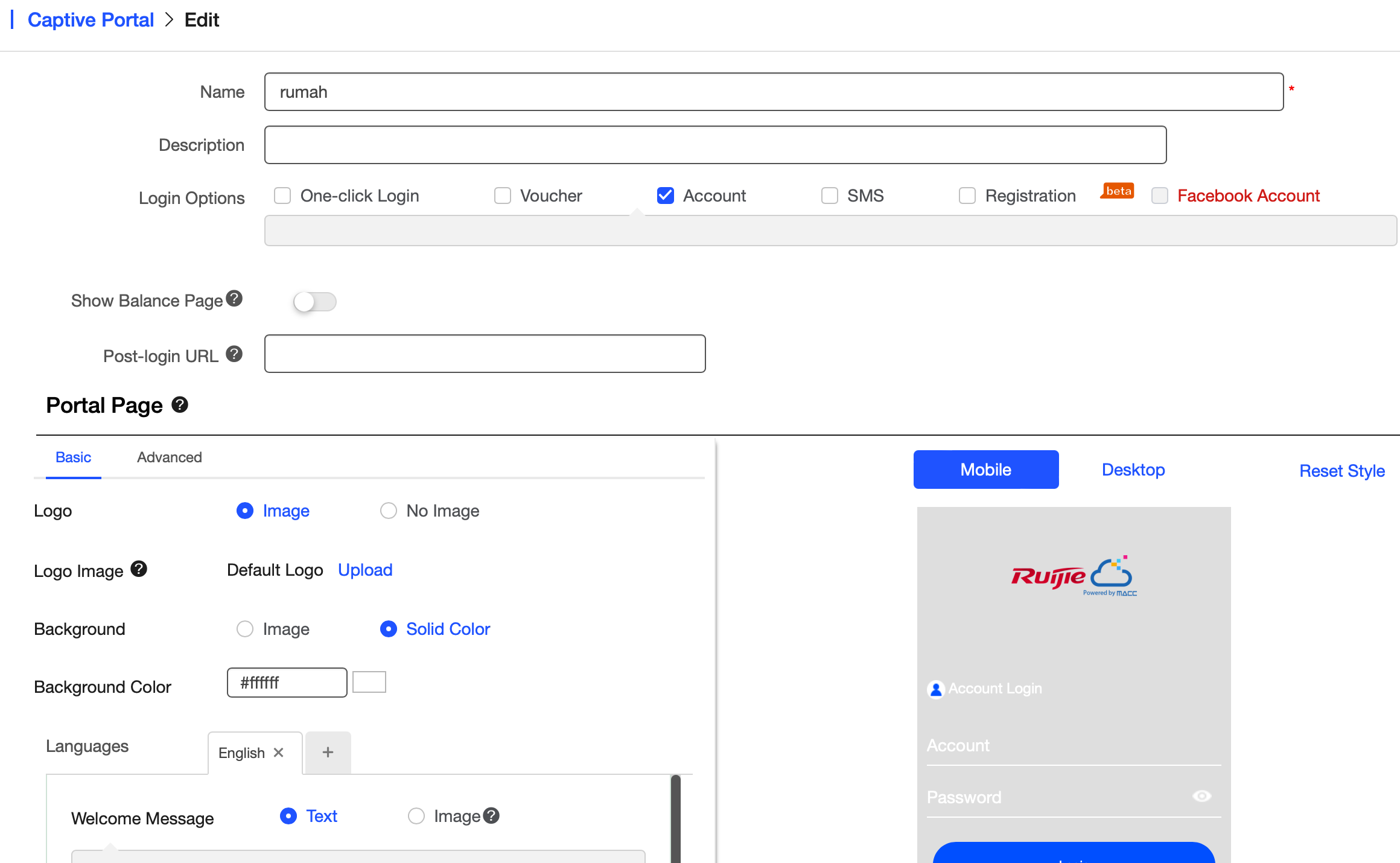The width and height of the screenshot is (1400, 863).
Task: Click help icon beside Post-login URL
Action: [x=234, y=354]
